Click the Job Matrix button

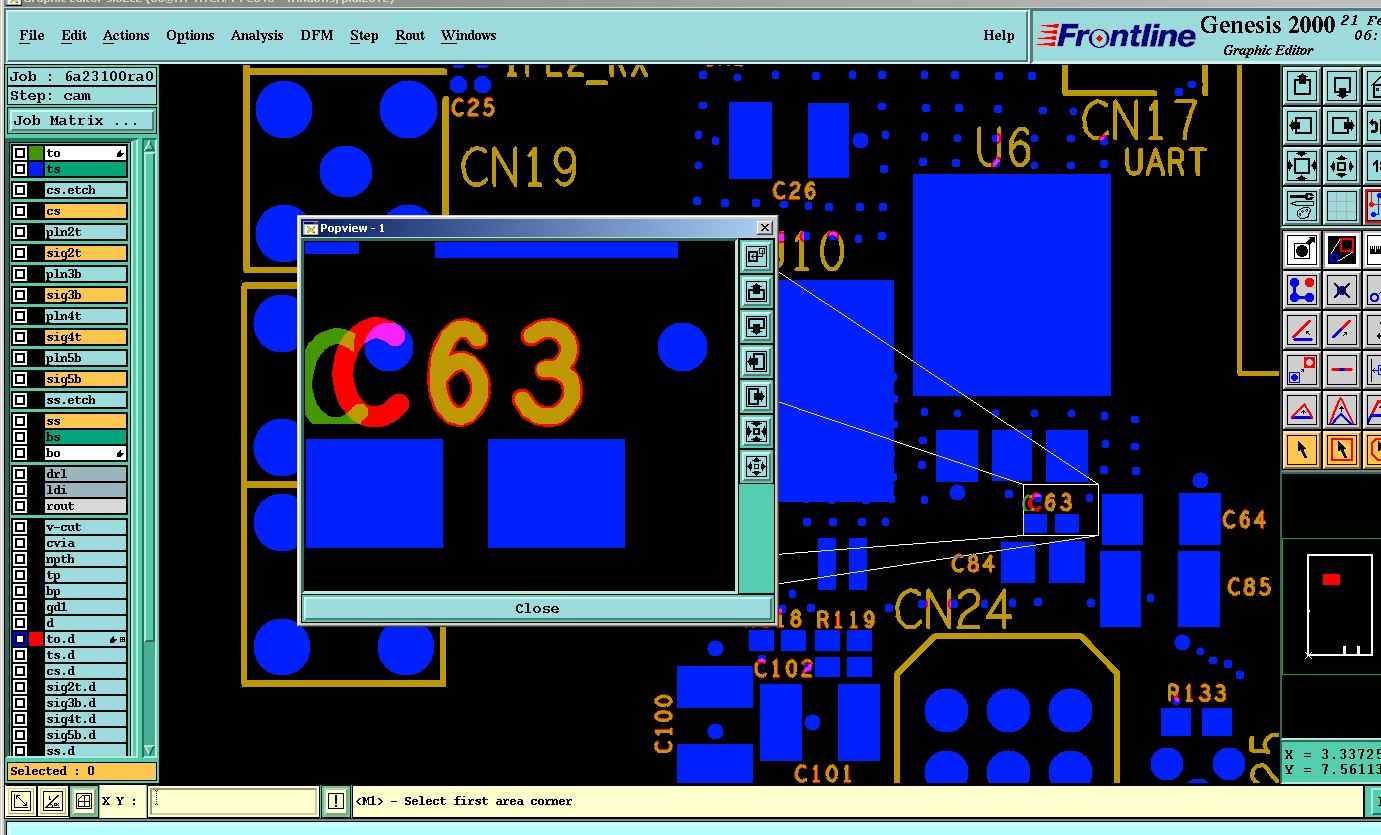click(x=82, y=120)
